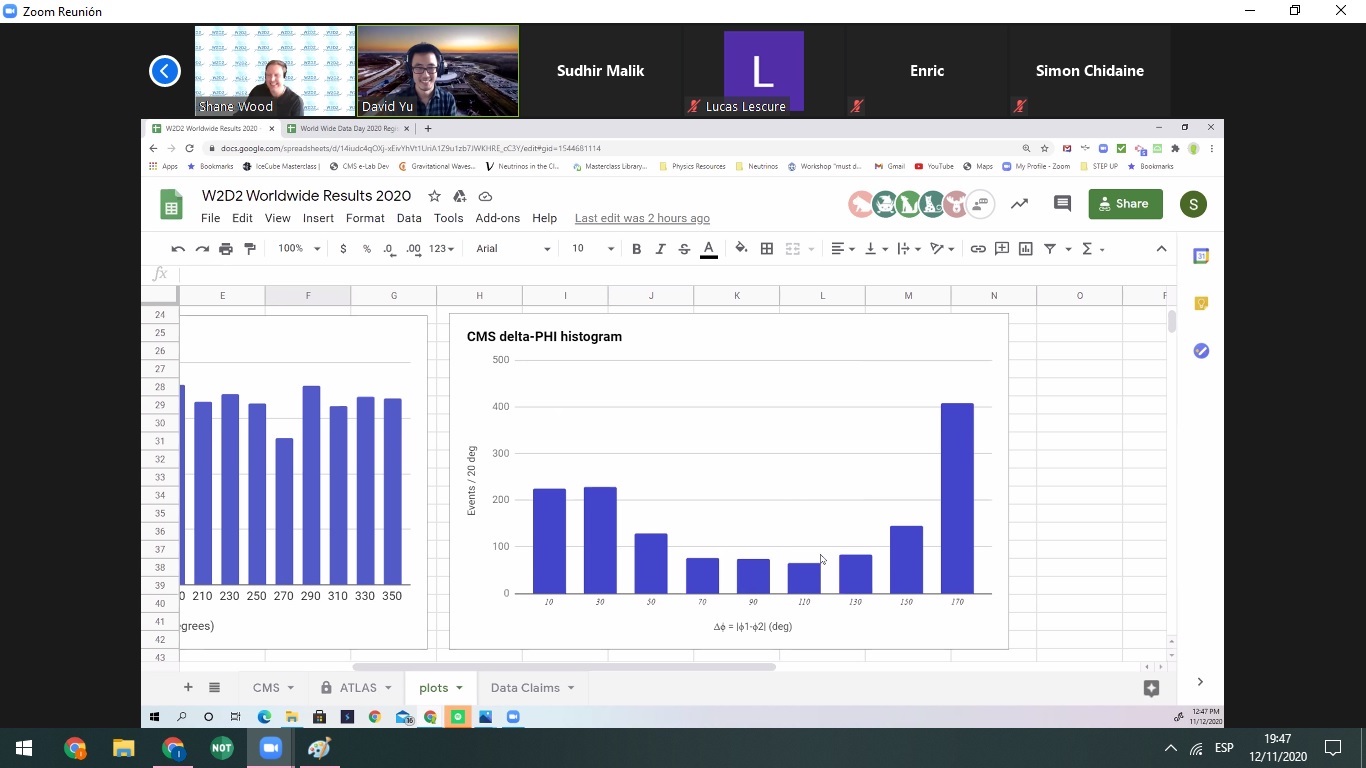Toggle bold formatting
This screenshot has width=1366, height=768.
pos(636,249)
